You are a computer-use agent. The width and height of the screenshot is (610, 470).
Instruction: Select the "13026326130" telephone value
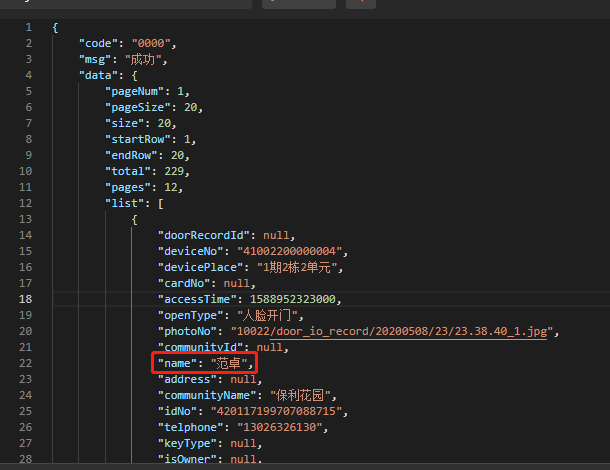coord(280,427)
